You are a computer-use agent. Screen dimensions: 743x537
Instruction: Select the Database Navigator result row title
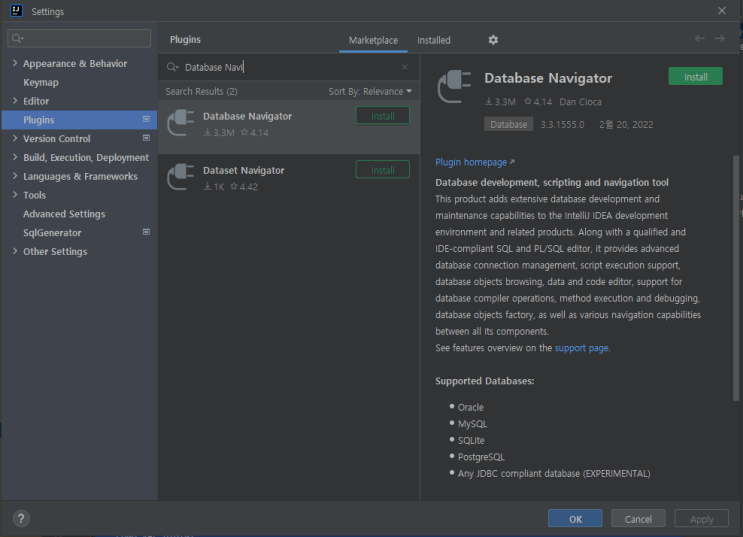[x=247, y=116]
